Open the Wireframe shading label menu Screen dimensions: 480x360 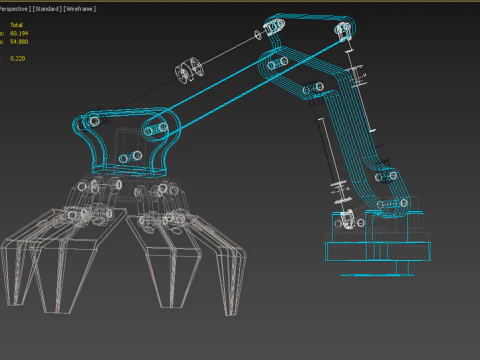pos(80,9)
